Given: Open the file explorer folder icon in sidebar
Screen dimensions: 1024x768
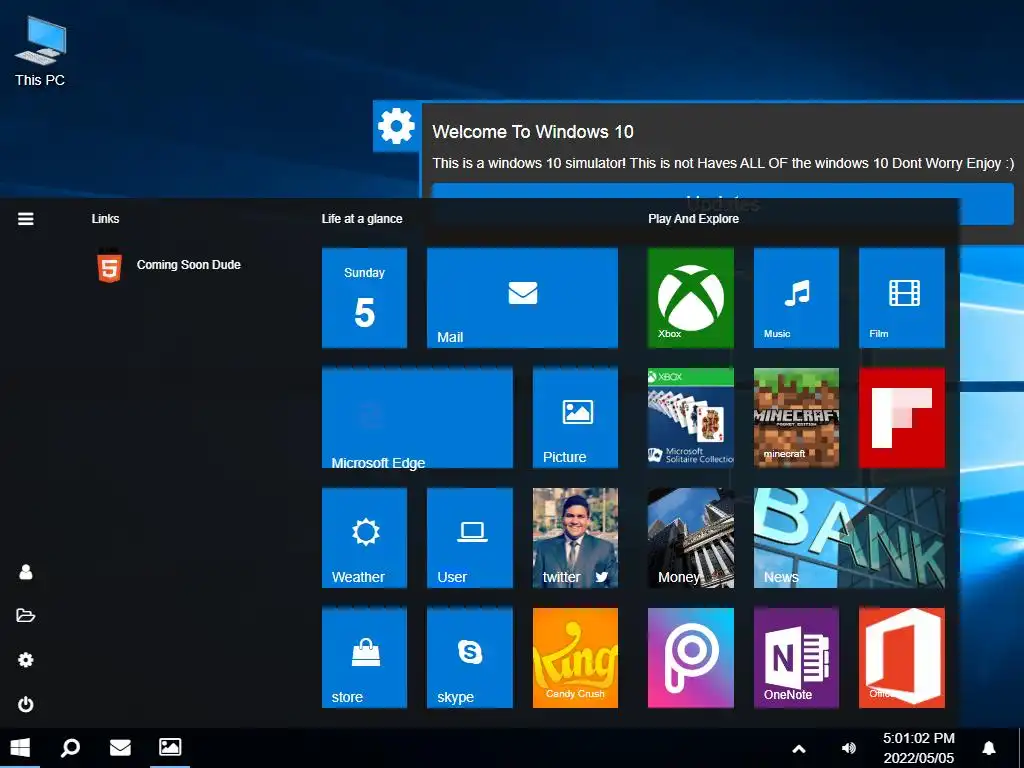Looking at the screenshot, I should click(x=25, y=615).
